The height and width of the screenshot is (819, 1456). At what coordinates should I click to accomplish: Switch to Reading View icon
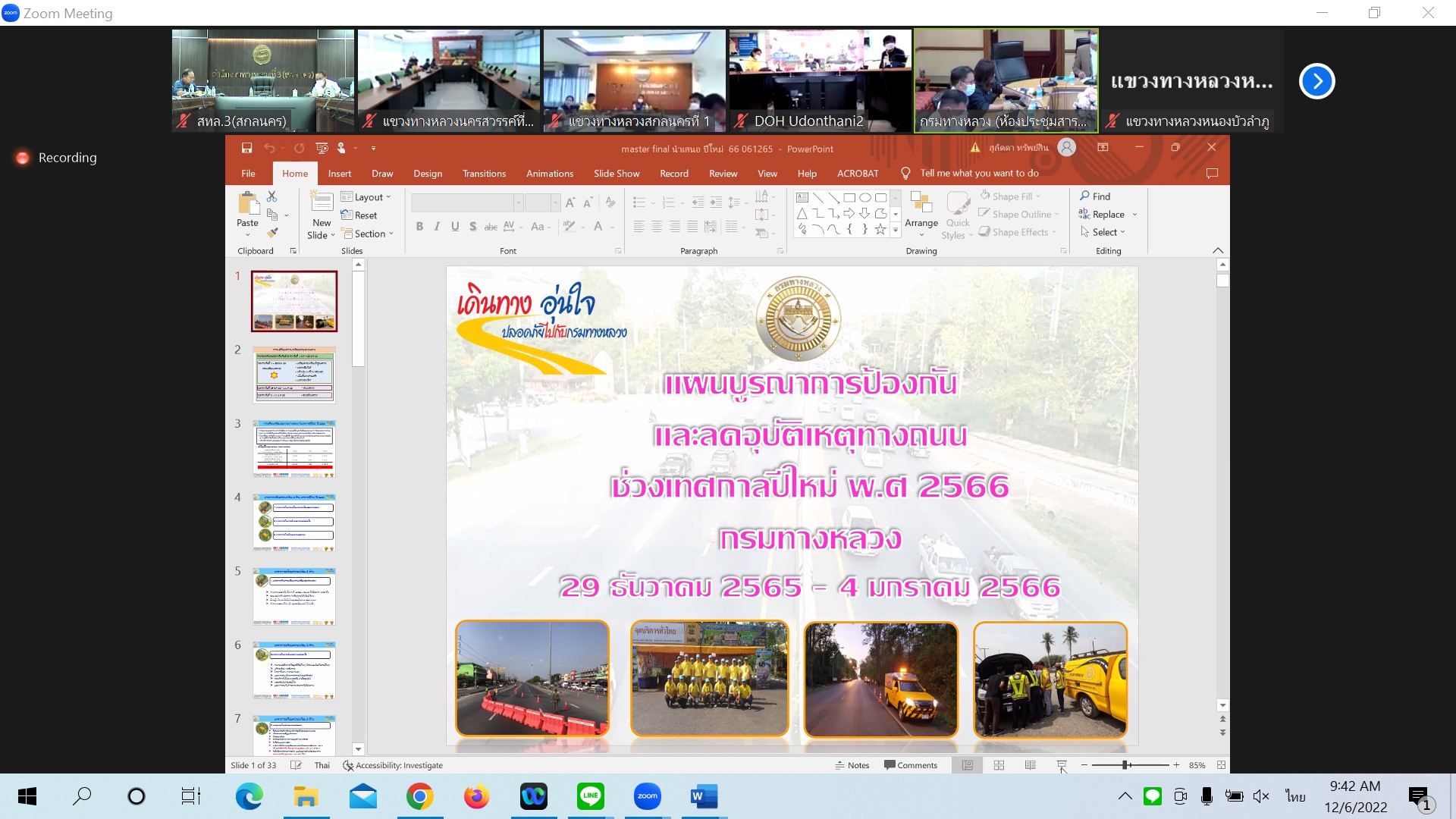coord(1030,765)
